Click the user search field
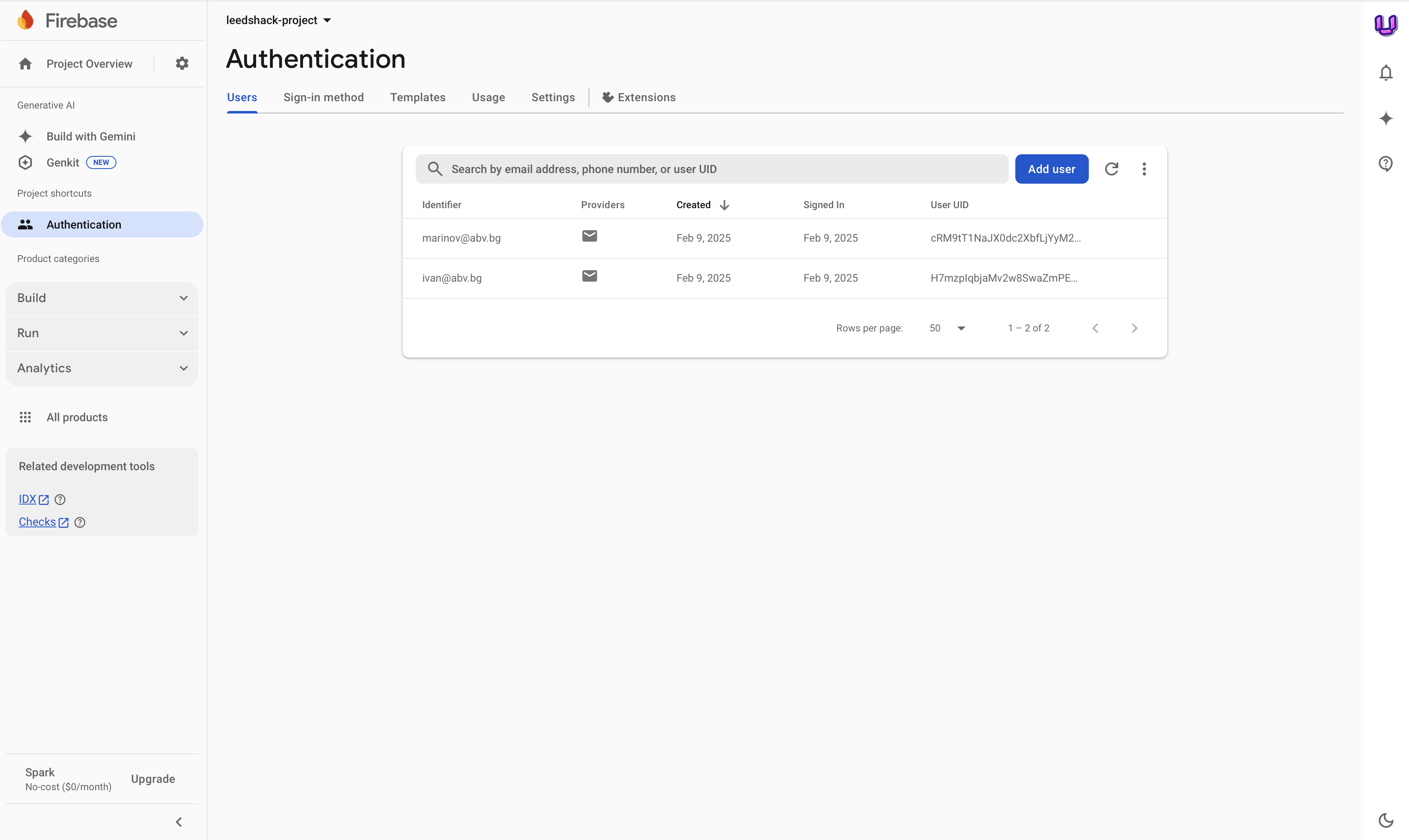Screen dimensions: 1409x840 (x=719, y=169)
